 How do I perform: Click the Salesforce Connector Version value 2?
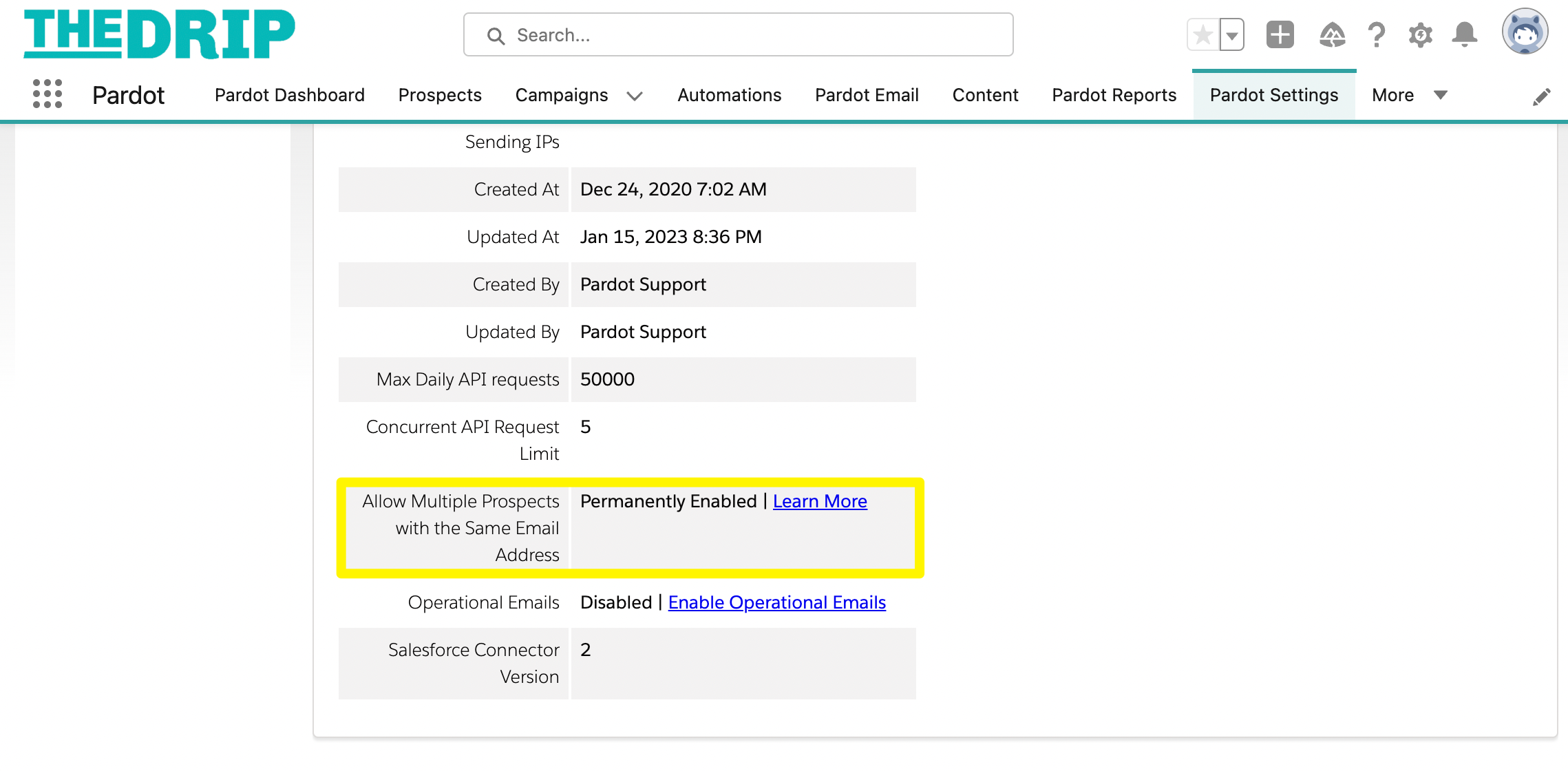[x=586, y=650]
